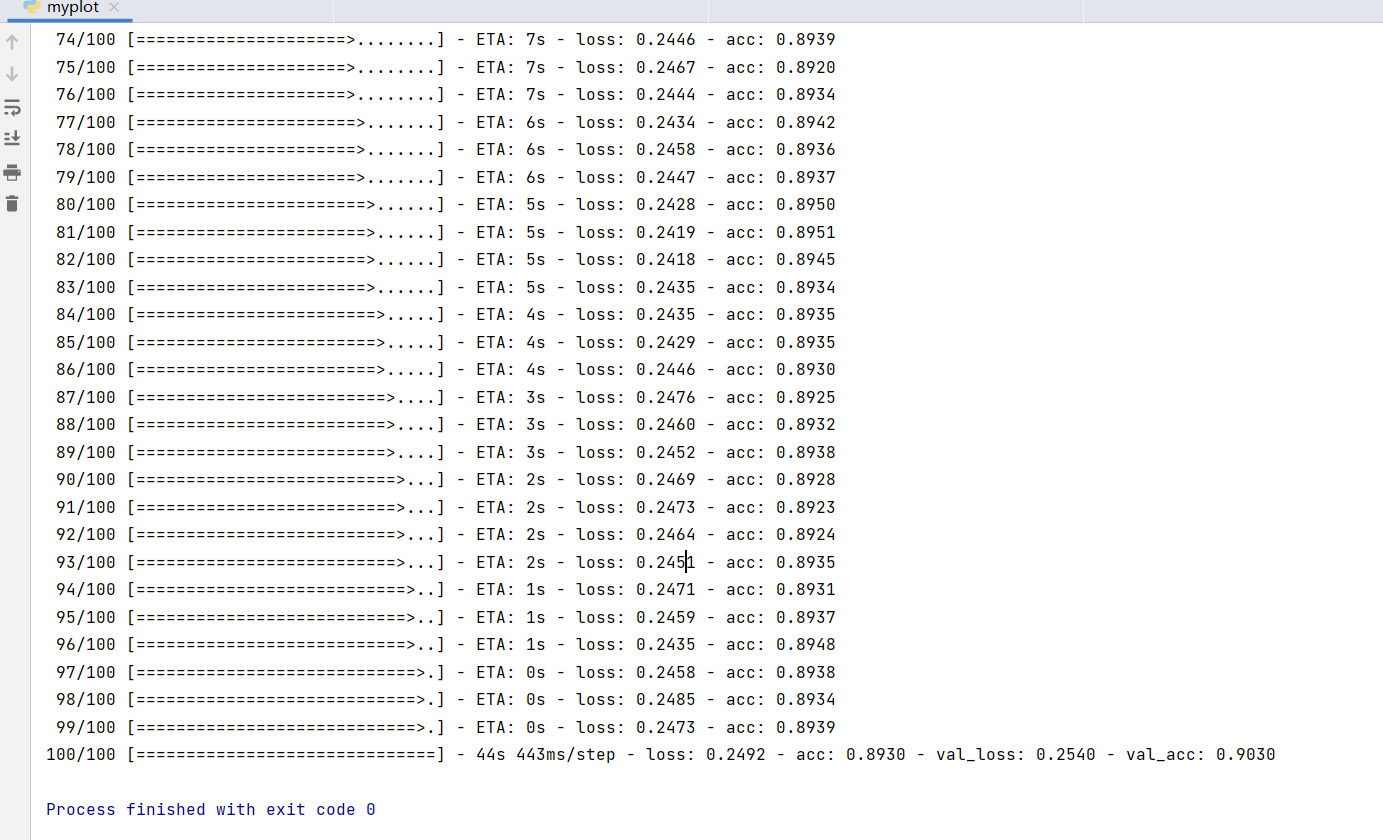The width and height of the screenshot is (1383, 840).
Task: Click the full progress bar on 100/100 line
Action: point(286,755)
